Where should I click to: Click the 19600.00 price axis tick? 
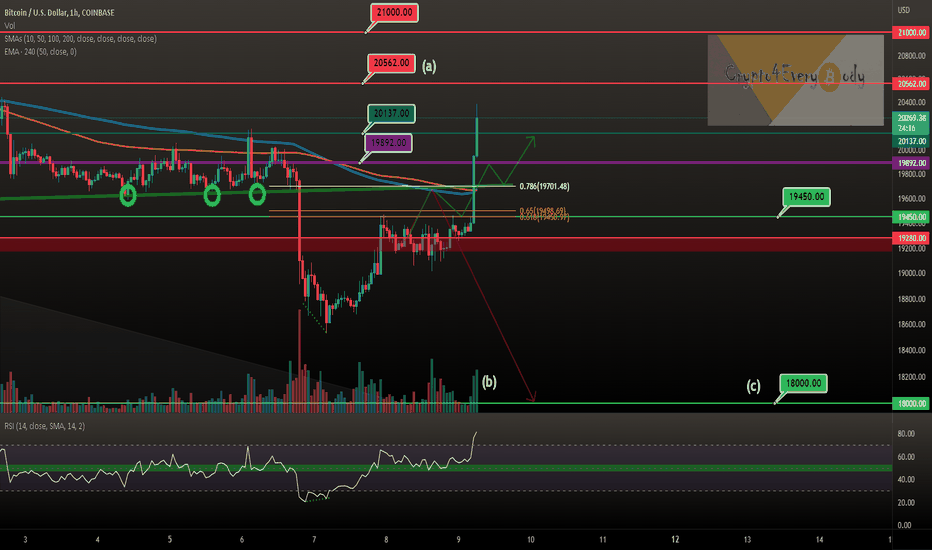[911, 199]
